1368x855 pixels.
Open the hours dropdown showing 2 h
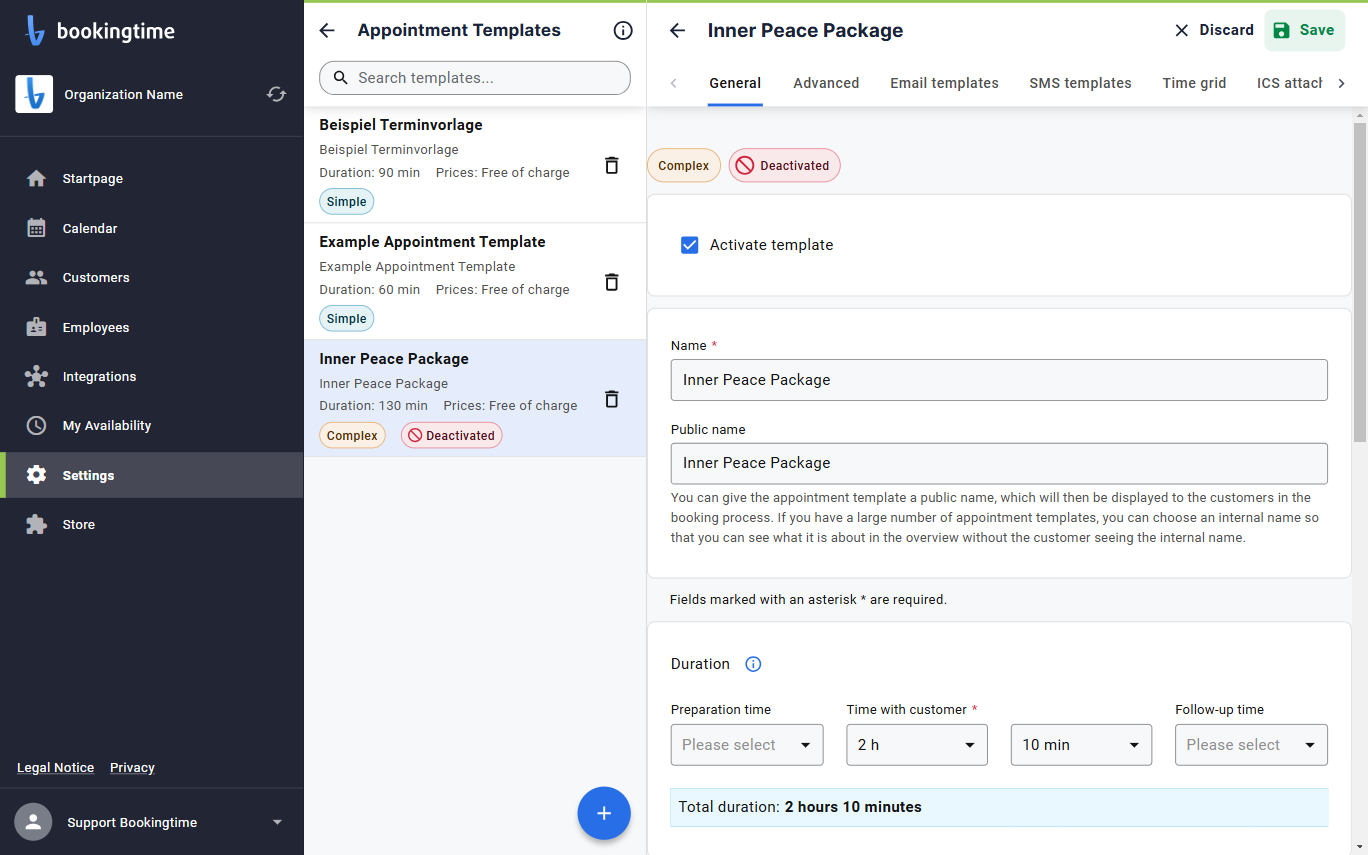(x=917, y=745)
